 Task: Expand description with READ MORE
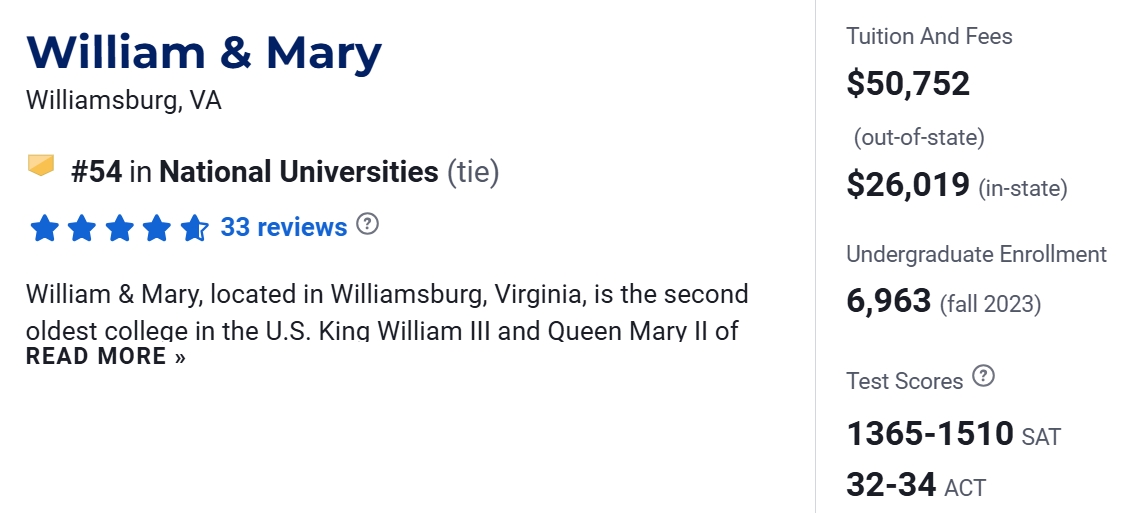[x=106, y=357]
